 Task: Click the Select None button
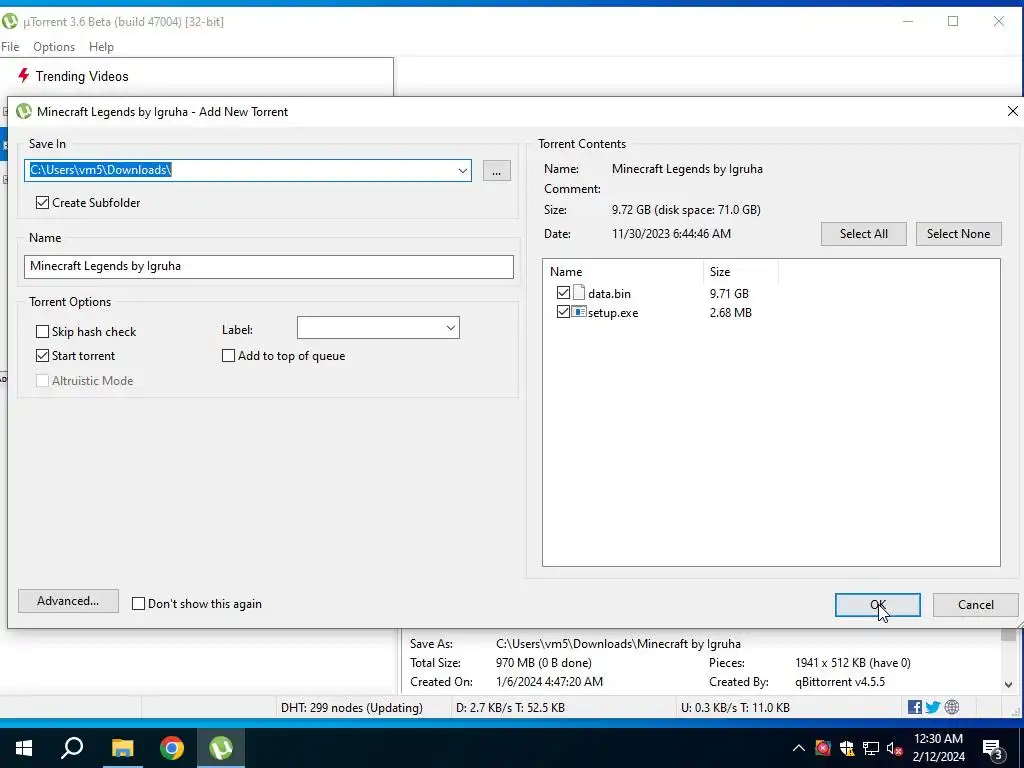958,234
